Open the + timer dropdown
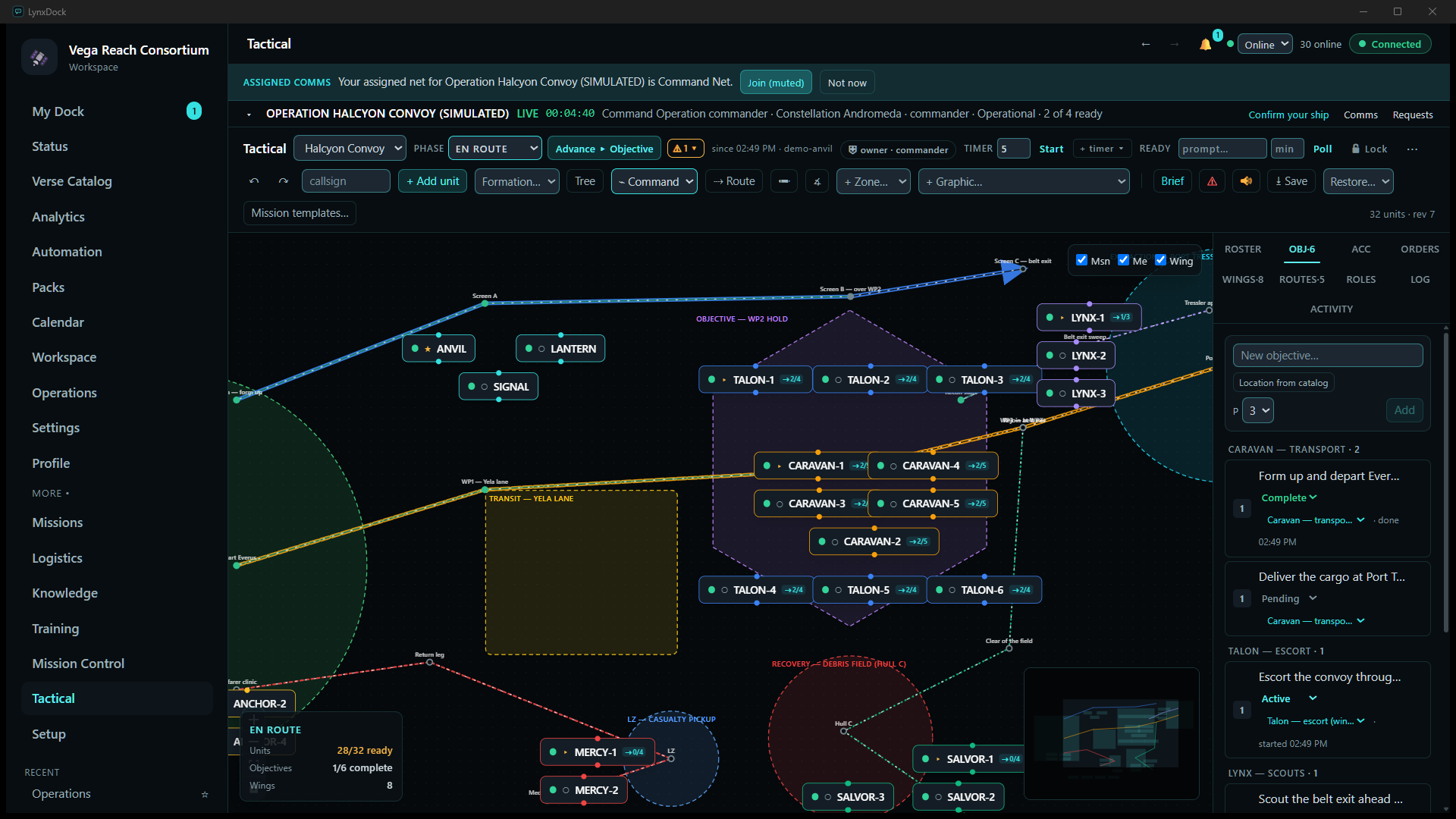 pyautogui.click(x=1102, y=149)
